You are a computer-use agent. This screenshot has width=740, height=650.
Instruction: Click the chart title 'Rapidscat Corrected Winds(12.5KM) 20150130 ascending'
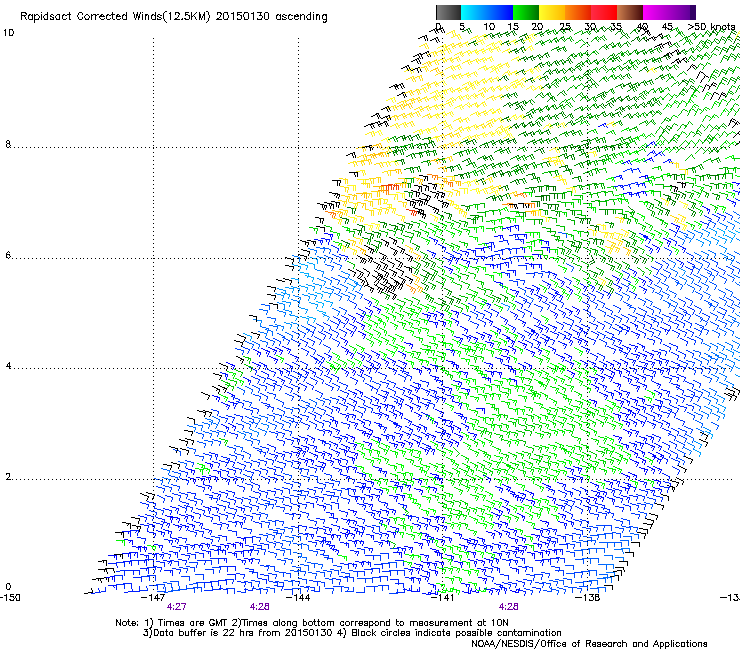point(174,17)
